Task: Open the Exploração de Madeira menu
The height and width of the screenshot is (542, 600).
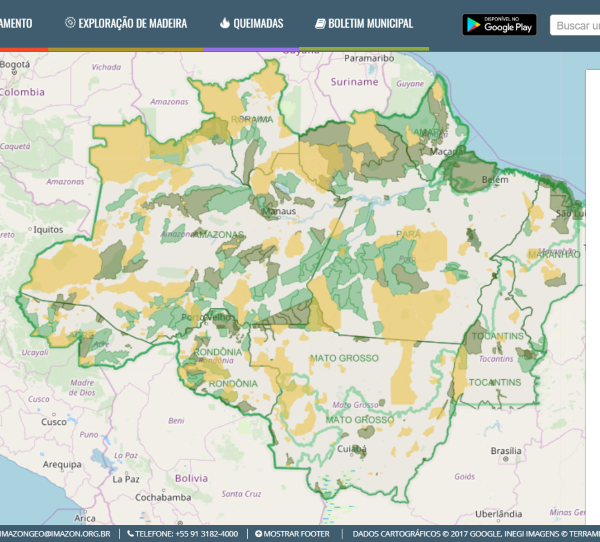Action: tap(133, 23)
